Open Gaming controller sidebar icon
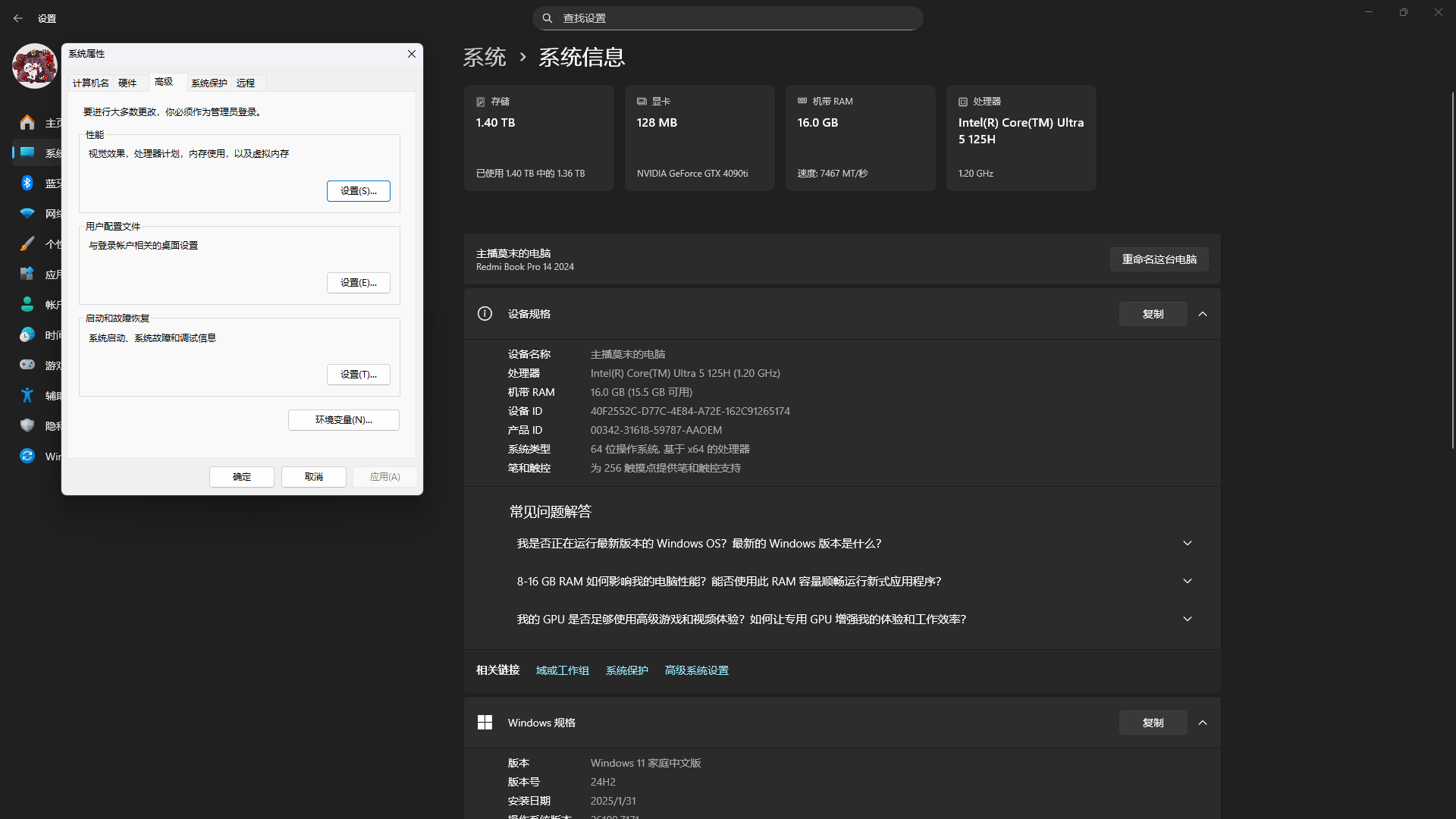This screenshot has height=819, width=1456. pos(27,365)
